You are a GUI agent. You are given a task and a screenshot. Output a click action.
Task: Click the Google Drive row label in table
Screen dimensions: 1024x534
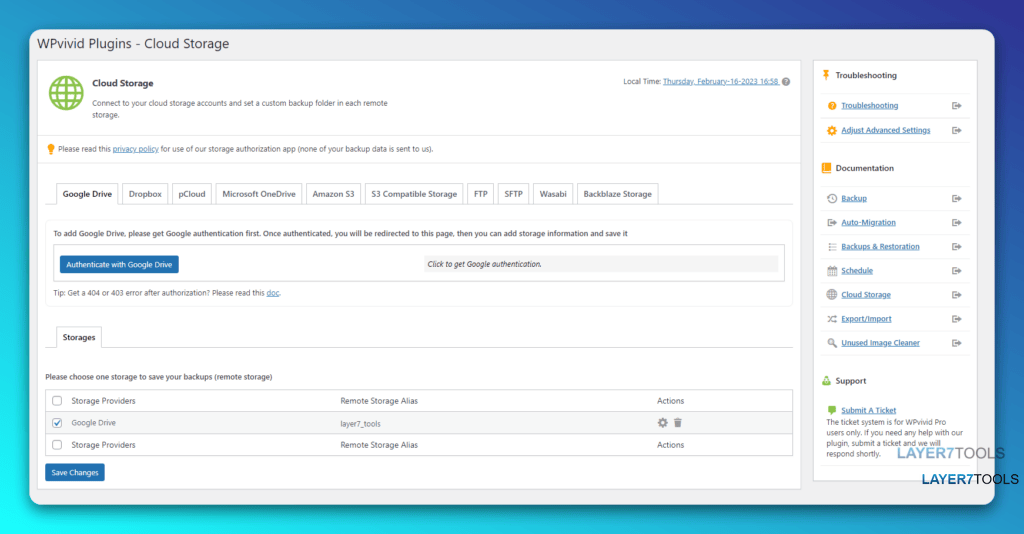(x=93, y=423)
